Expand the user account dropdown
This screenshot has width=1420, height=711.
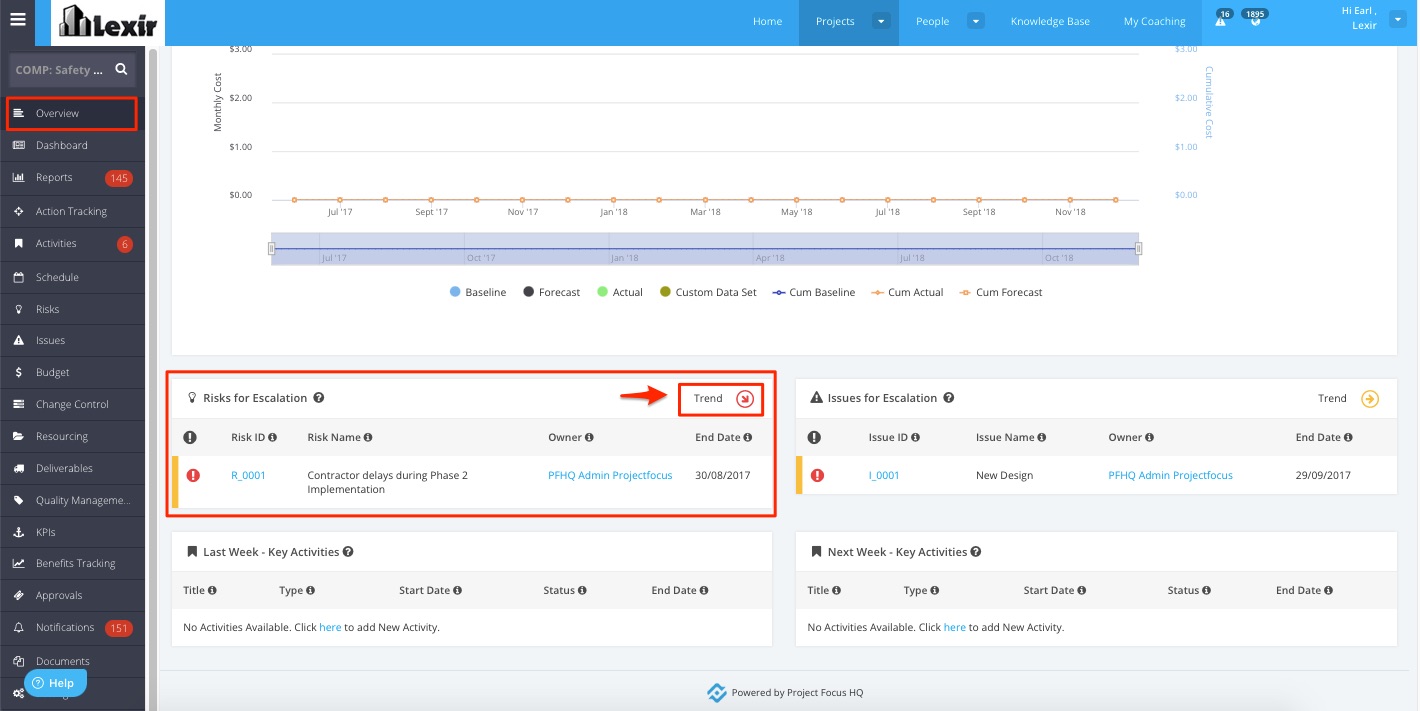(x=1398, y=19)
